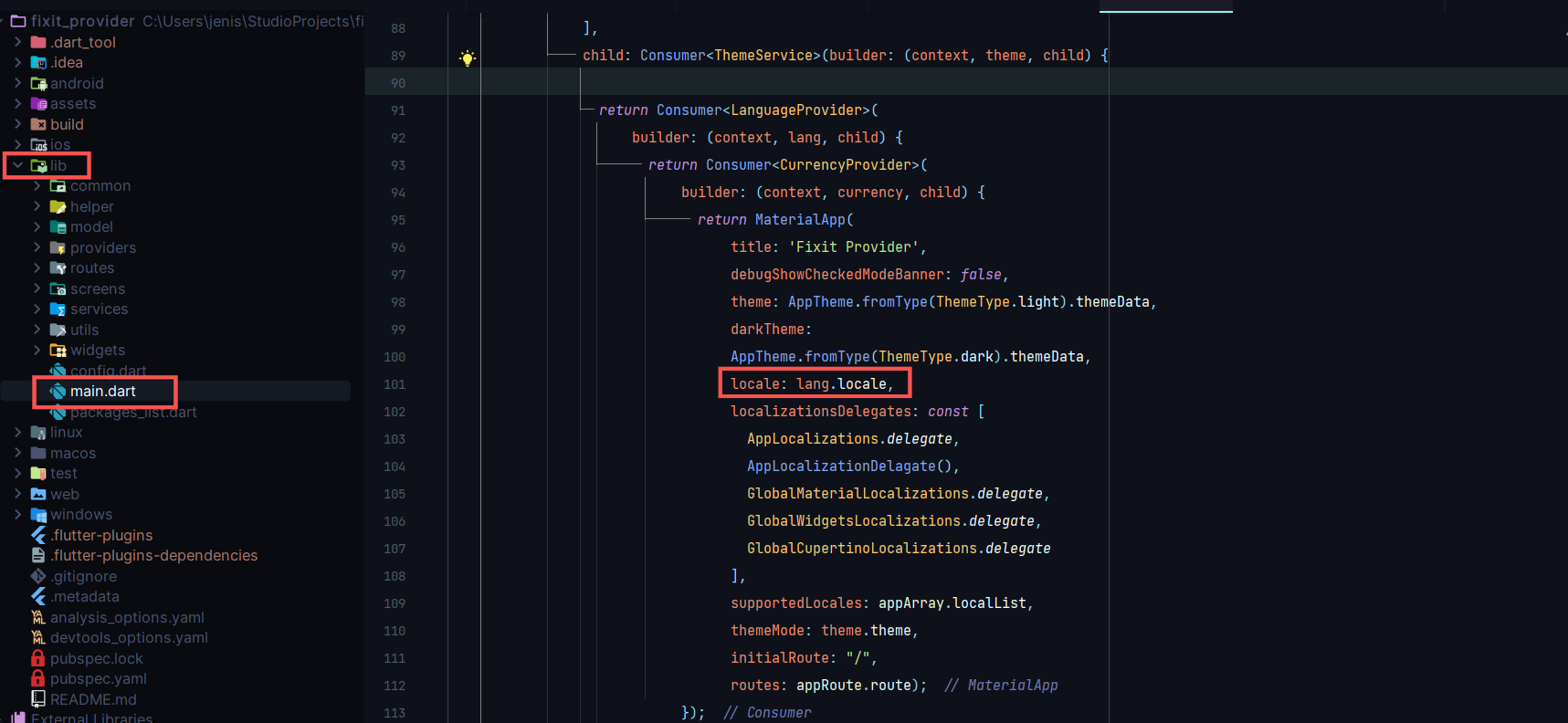Expand the screens folder arrow
This screenshot has height=723, width=1568.
tap(37, 288)
